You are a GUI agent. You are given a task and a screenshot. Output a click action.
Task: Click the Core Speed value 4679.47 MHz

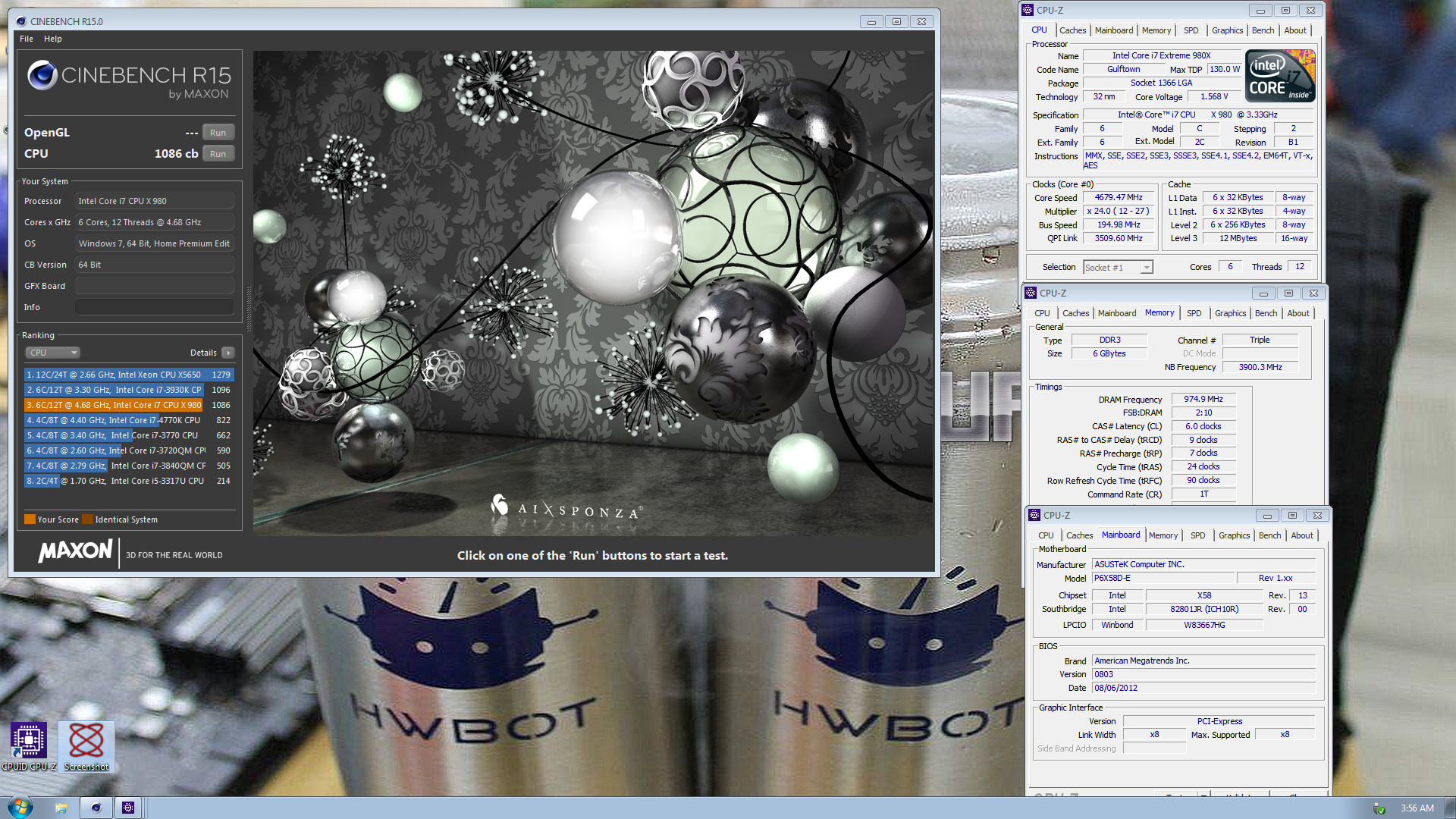[1119, 198]
